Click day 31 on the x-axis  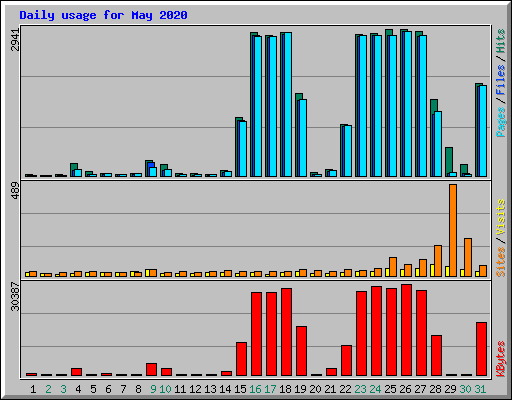(x=480, y=389)
